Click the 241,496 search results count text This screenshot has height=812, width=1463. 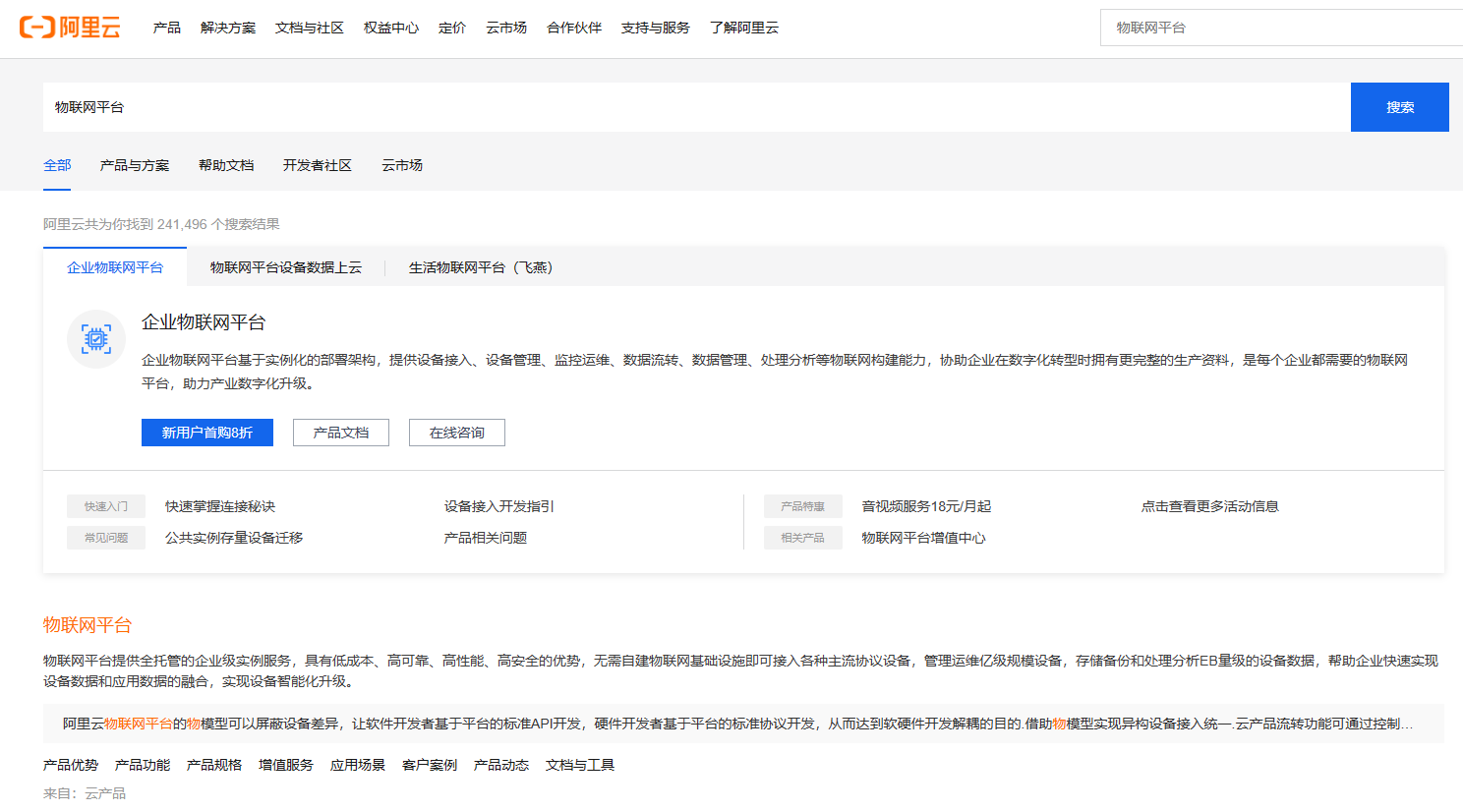pyautogui.click(x=161, y=224)
